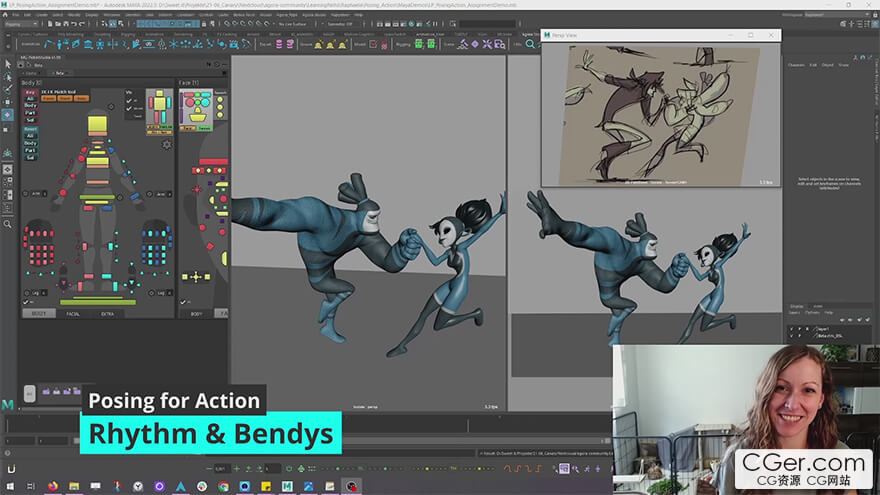
Task: Click the Windows Start button
Action: (x=11, y=487)
